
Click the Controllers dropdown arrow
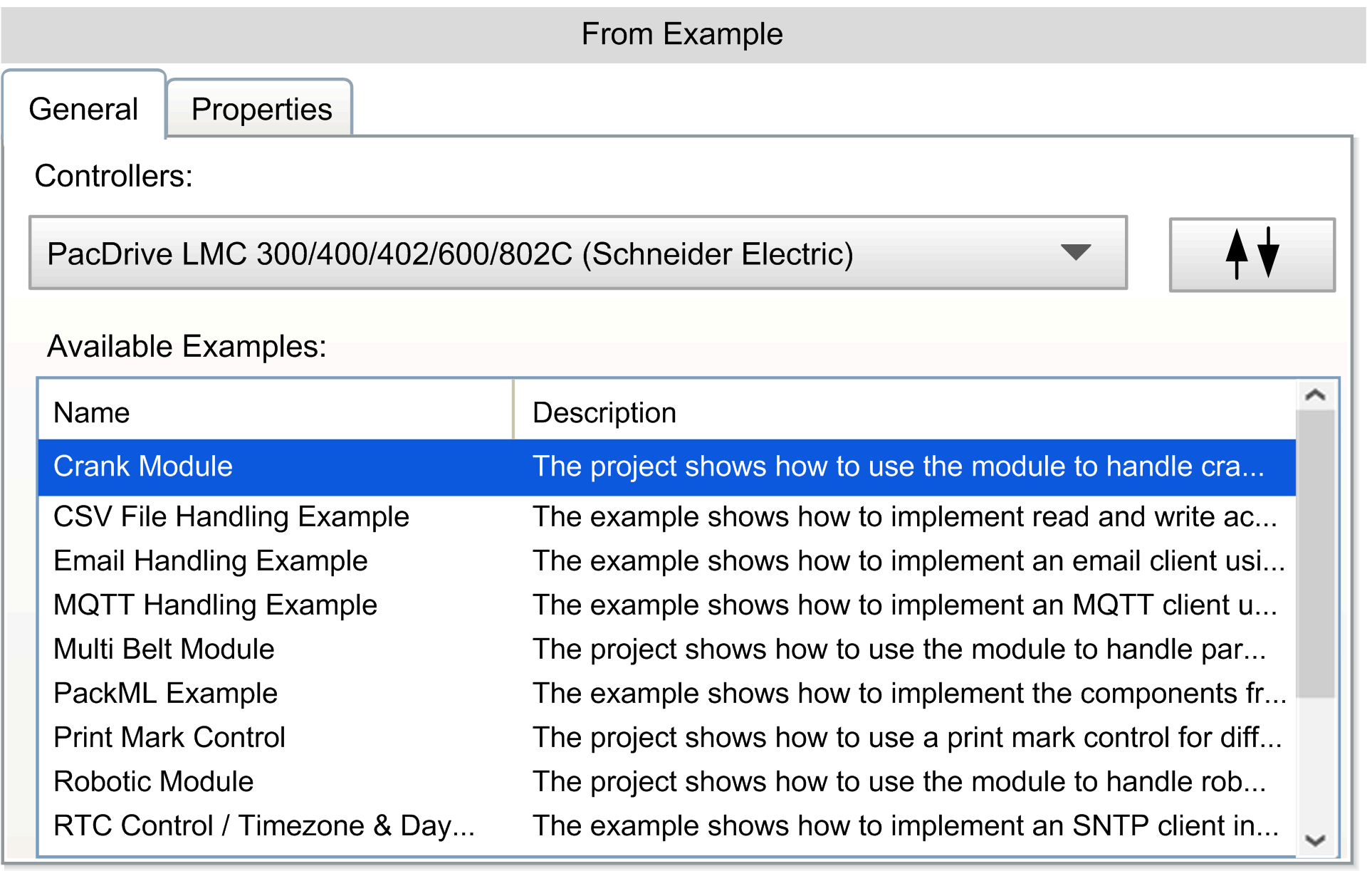(1074, 253)
